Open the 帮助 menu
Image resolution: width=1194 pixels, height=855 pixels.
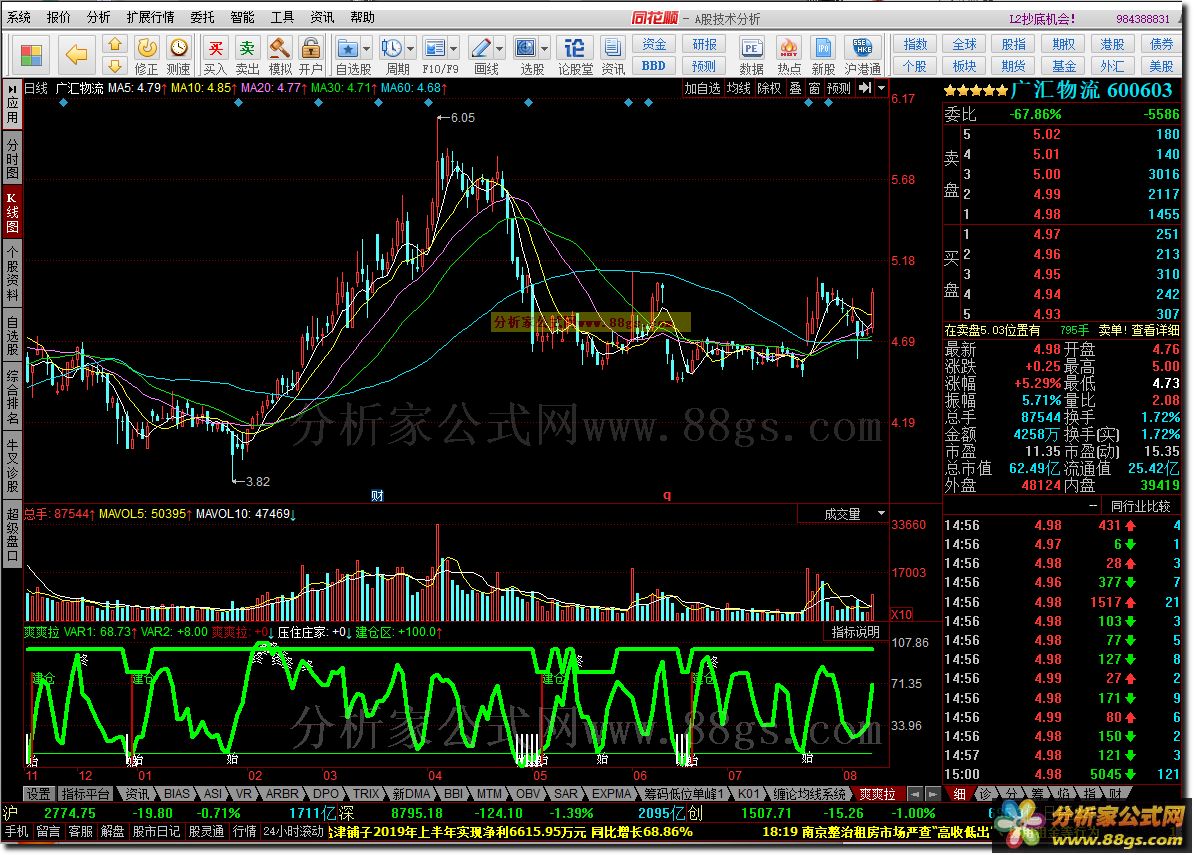pyautogui.click(x=362, y=17)
